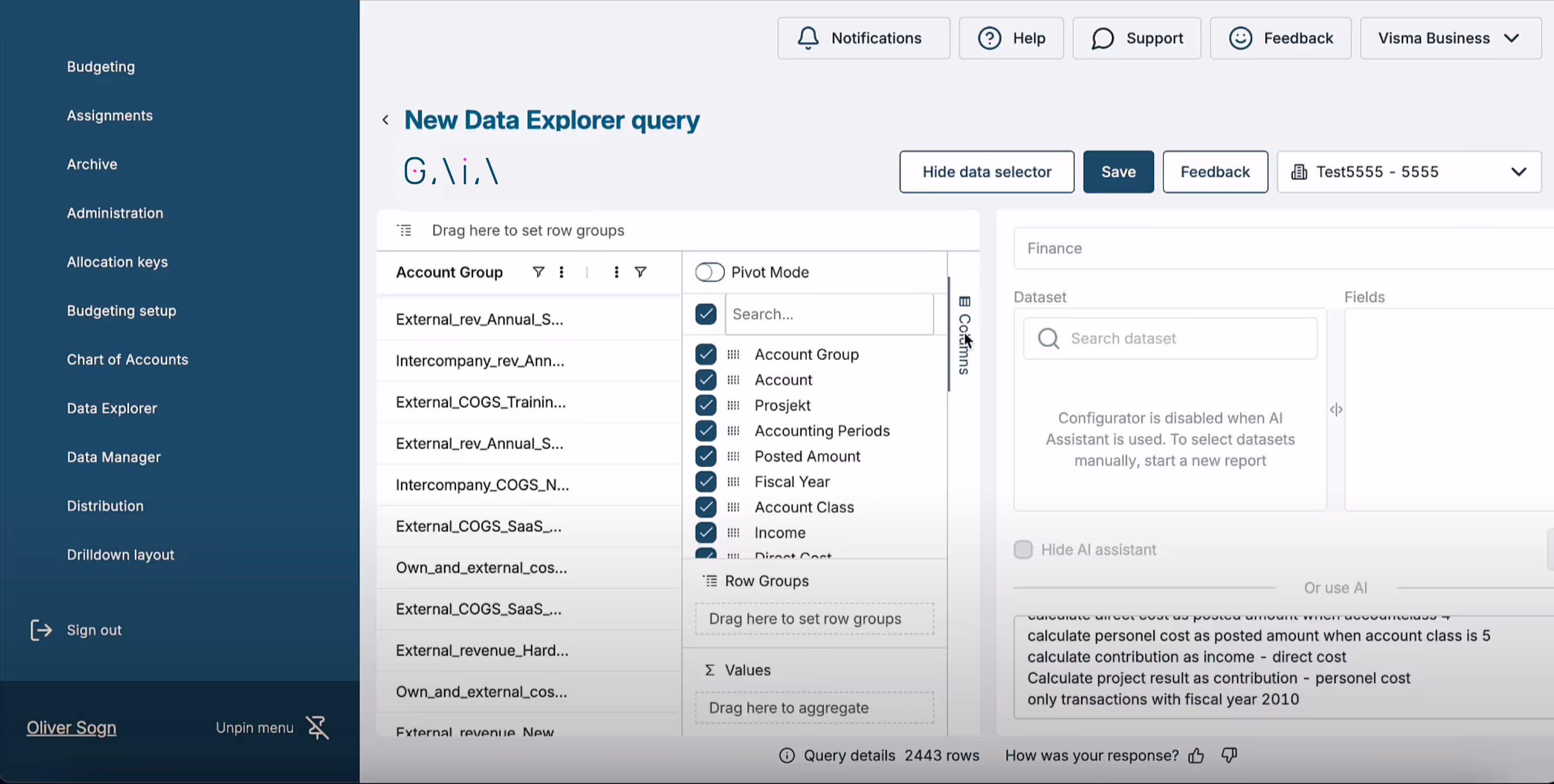Screen dimensions: 1554x784
Task: Open the Test5555 - 5555 company dropdown
Action: coord(1409,172)
